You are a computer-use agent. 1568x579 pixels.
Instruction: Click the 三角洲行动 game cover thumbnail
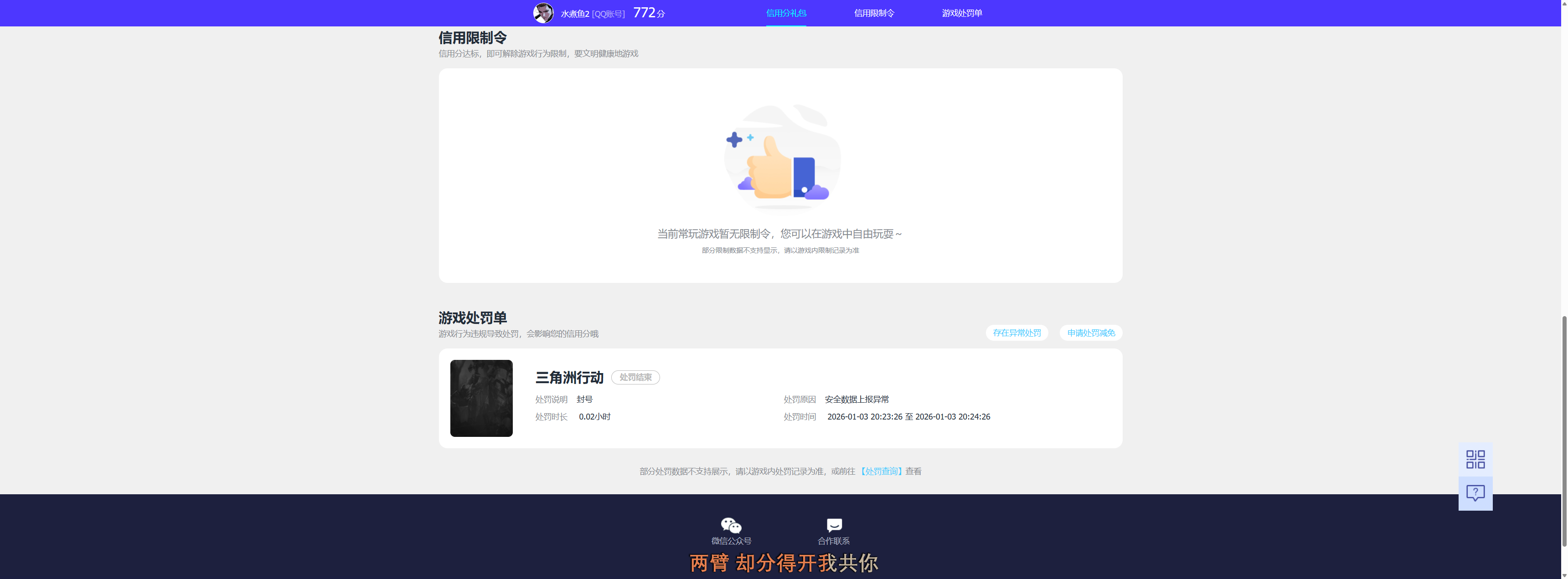(481, 398)
